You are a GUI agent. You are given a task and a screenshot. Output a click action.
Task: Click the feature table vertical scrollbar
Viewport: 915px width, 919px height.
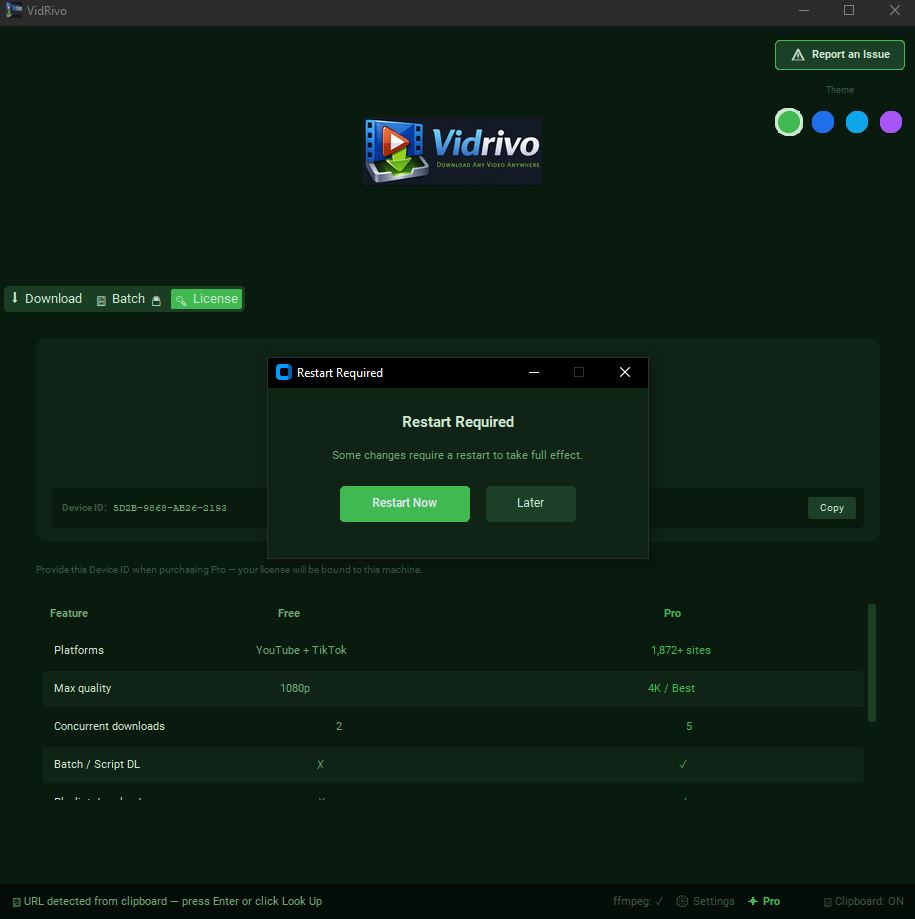[x=872, y=663]
